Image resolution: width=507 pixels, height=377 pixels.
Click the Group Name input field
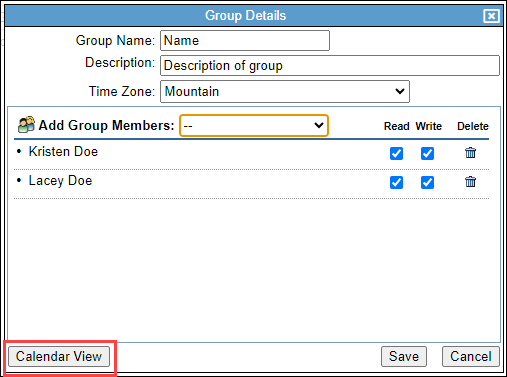[x=245, y=41]
